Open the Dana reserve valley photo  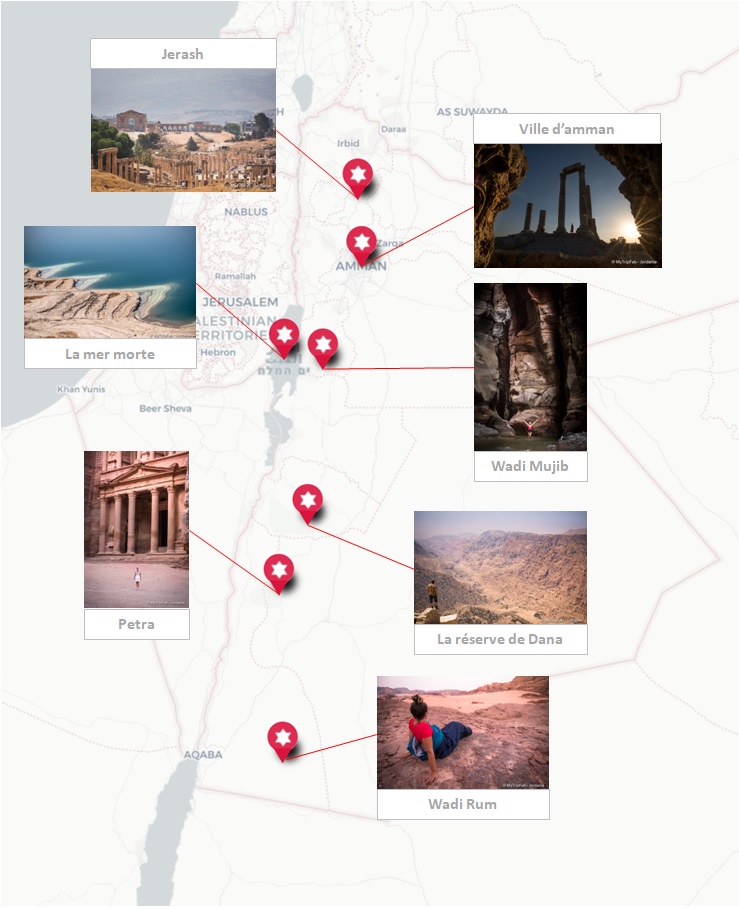(x=500, y=568)
